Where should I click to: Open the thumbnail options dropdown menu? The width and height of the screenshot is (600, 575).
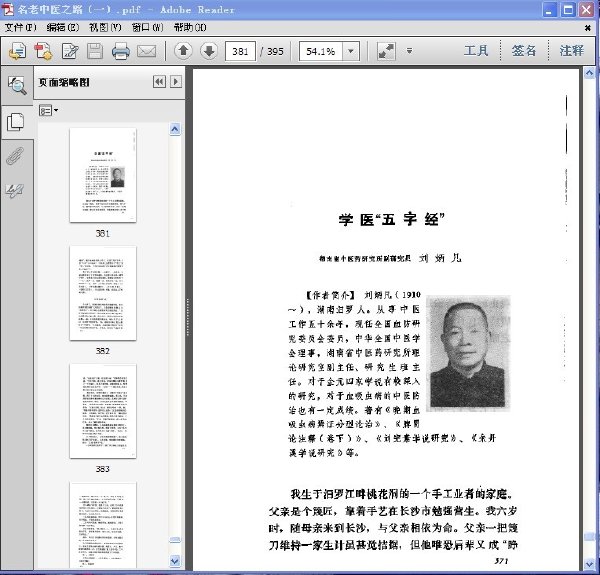tap(49, 111)
